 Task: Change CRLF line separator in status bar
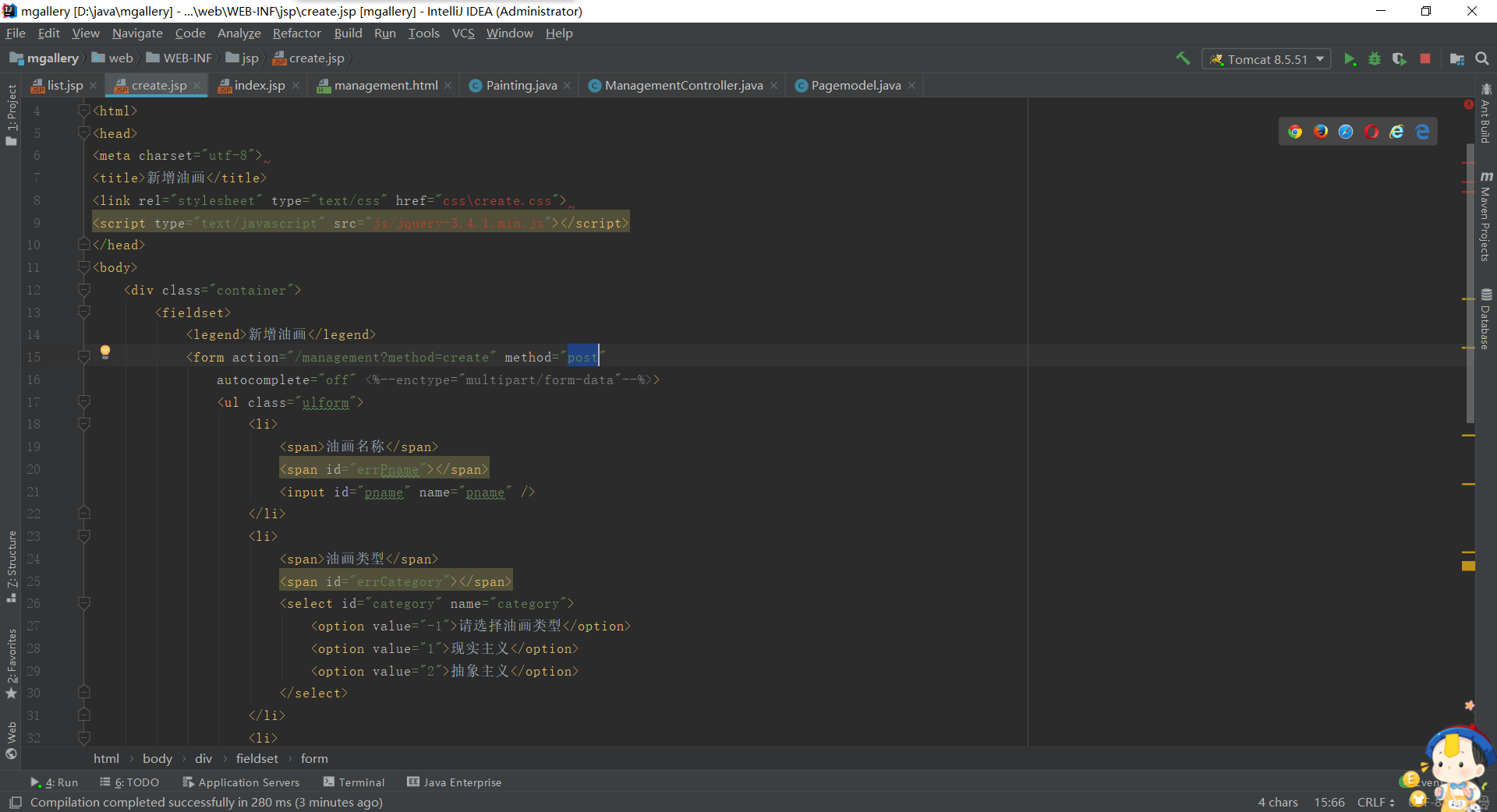pyautogui.click(x=1375, y=802)
